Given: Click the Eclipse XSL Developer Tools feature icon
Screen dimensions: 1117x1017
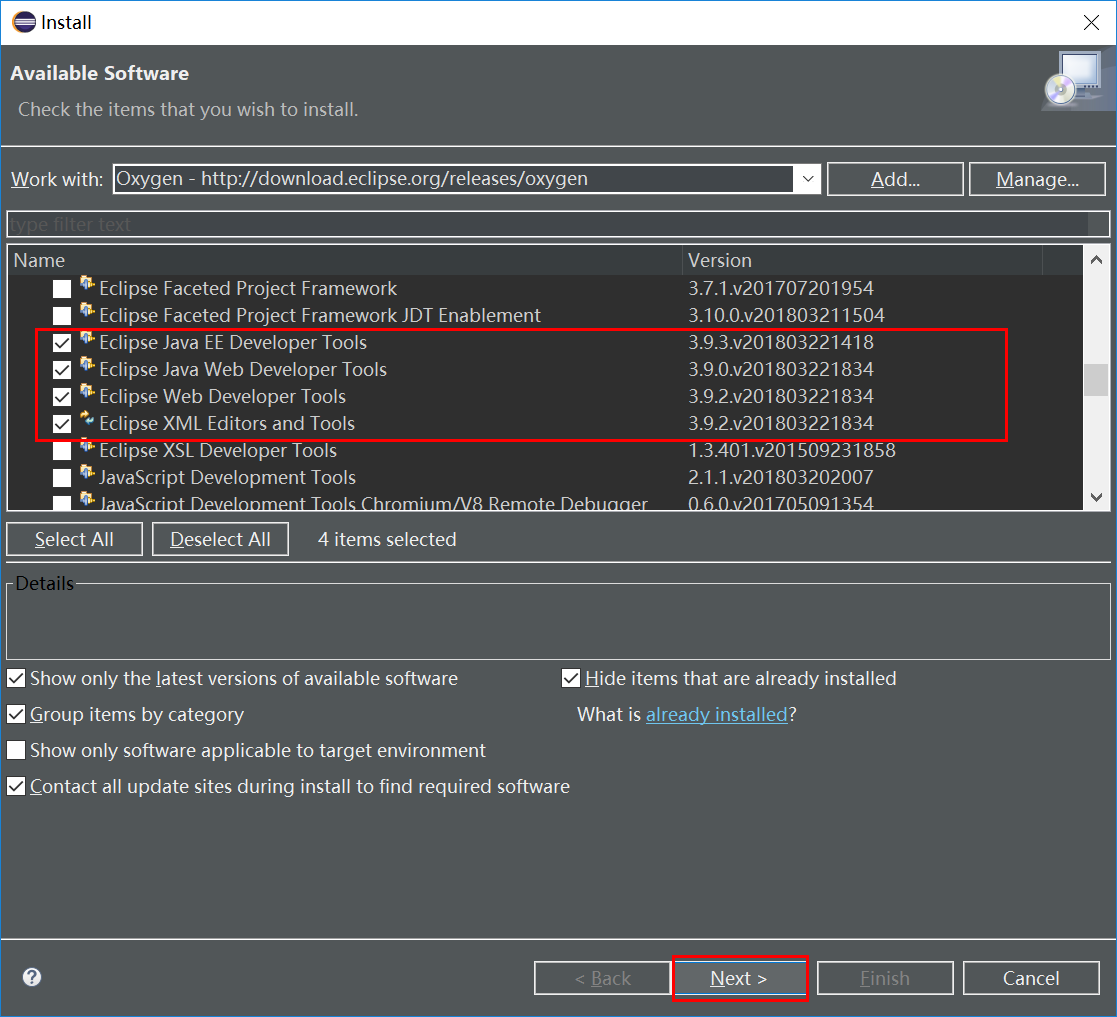Looking at the screenshot, I should click(x=88, y=450).
